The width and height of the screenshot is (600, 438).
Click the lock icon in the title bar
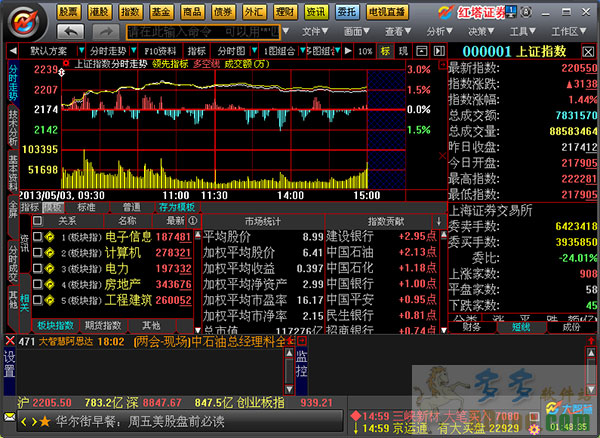(x=527, y=12)
